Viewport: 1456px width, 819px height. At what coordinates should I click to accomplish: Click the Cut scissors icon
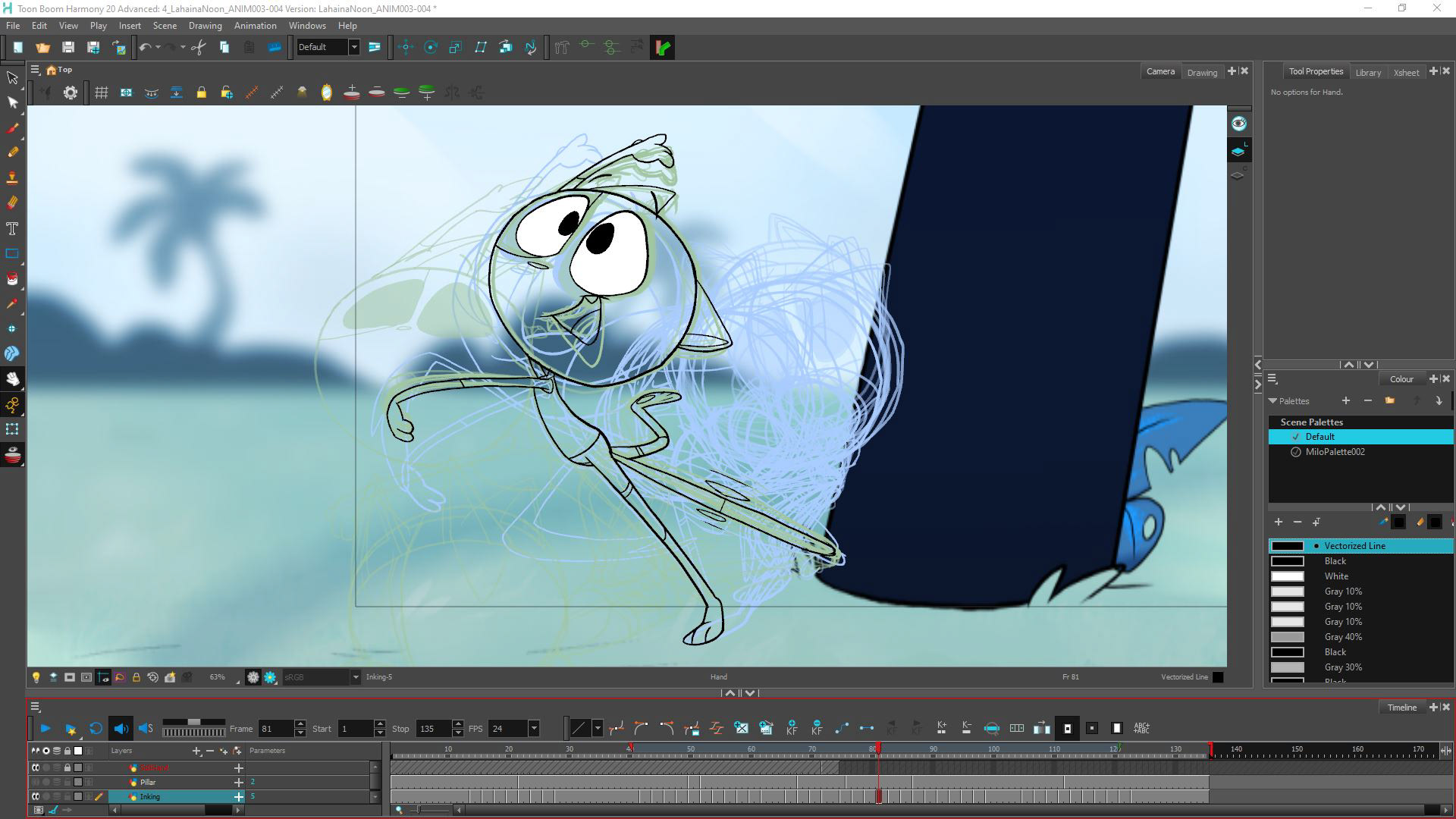pyautogui.click(x=199, y=47)
